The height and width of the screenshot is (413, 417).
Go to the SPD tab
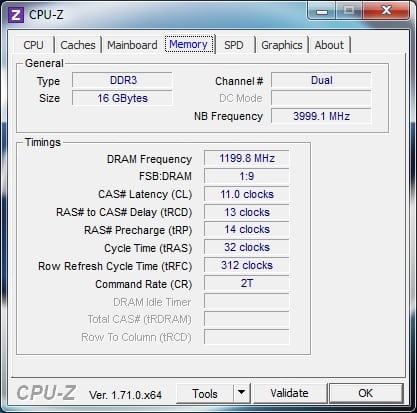click(234, 45)
